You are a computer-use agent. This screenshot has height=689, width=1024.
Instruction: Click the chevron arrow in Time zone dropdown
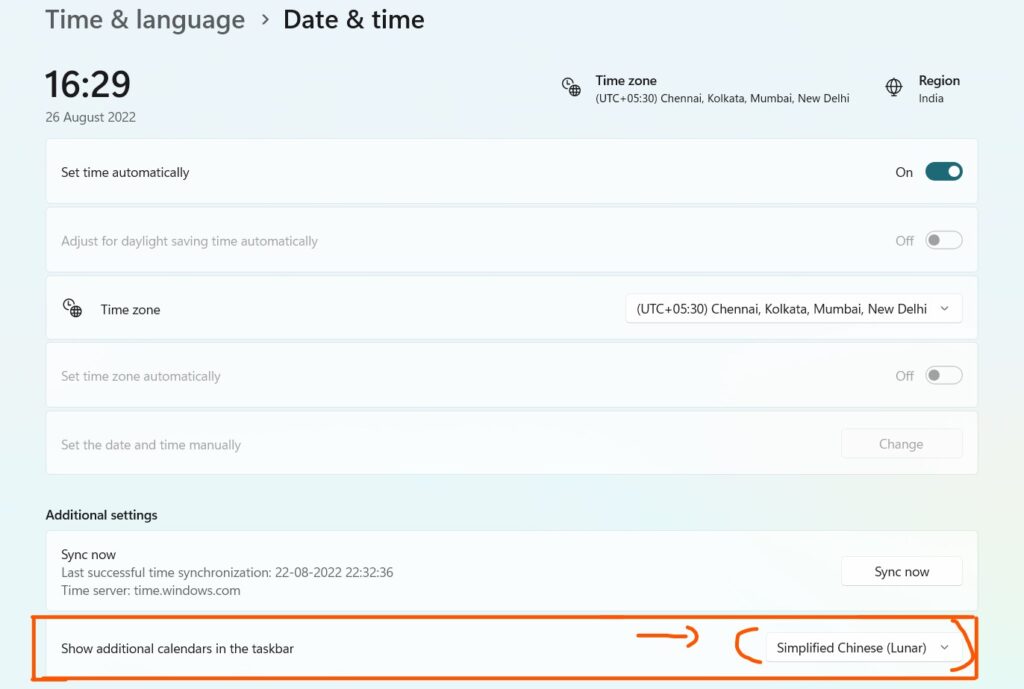(x=945, y=309)
